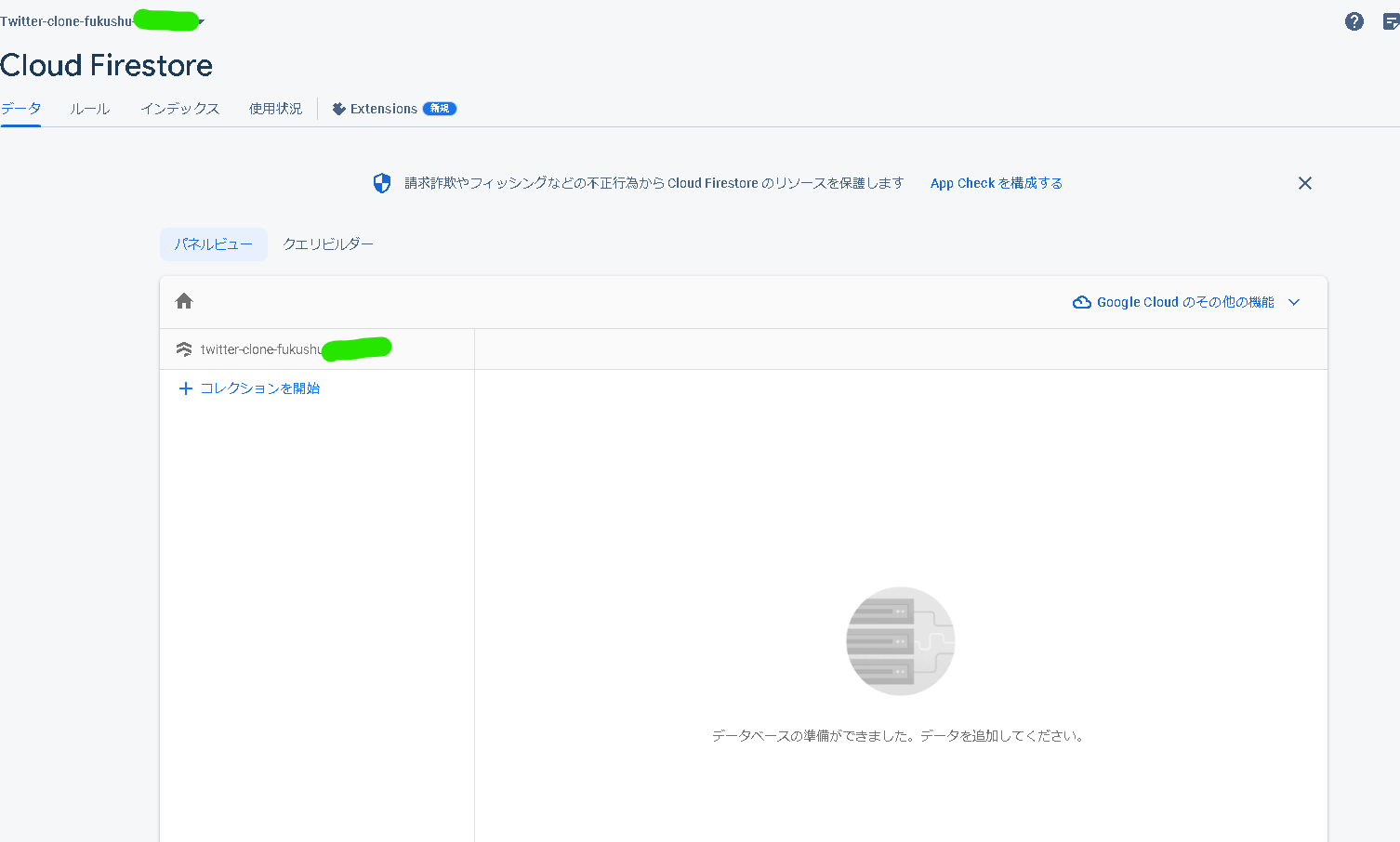Screen dimensions: 1400x842
Task: Click the 新規 badge next to Extensions
Action: [440, 109]
